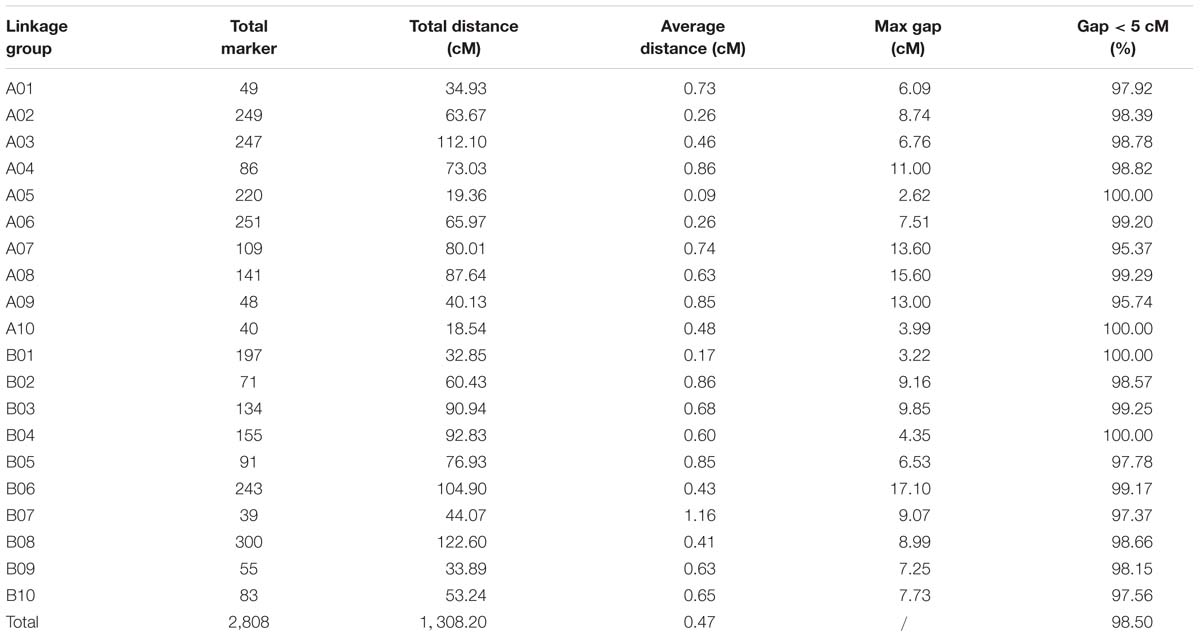Select the B01 linkage group label
Screen dimensions: 1200x637
point(20,355)
